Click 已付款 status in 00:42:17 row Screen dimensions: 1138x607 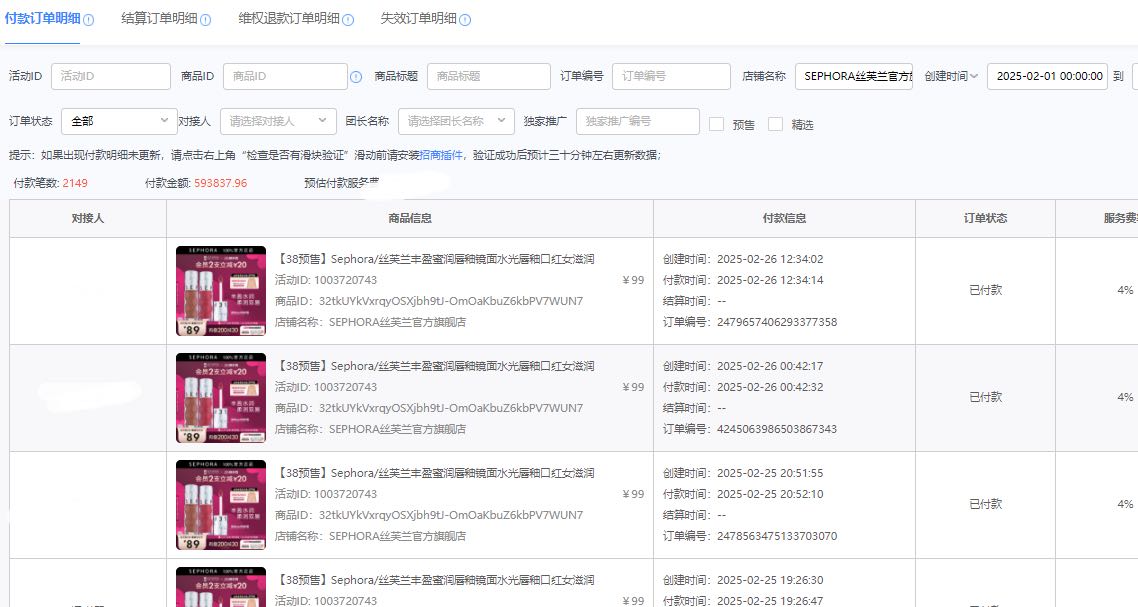pyautogui.click(x=985, y=397)
